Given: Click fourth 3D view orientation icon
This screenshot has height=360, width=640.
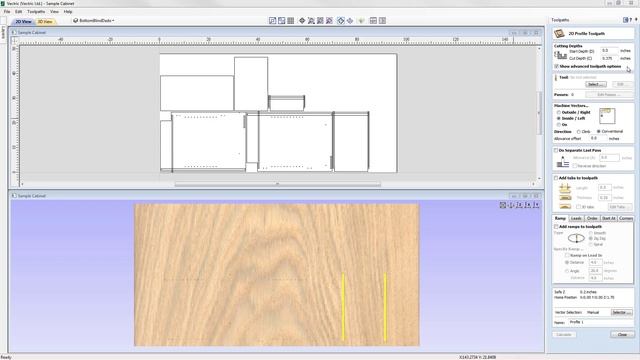Looking at the screenshot, I should tap(528, 205).
